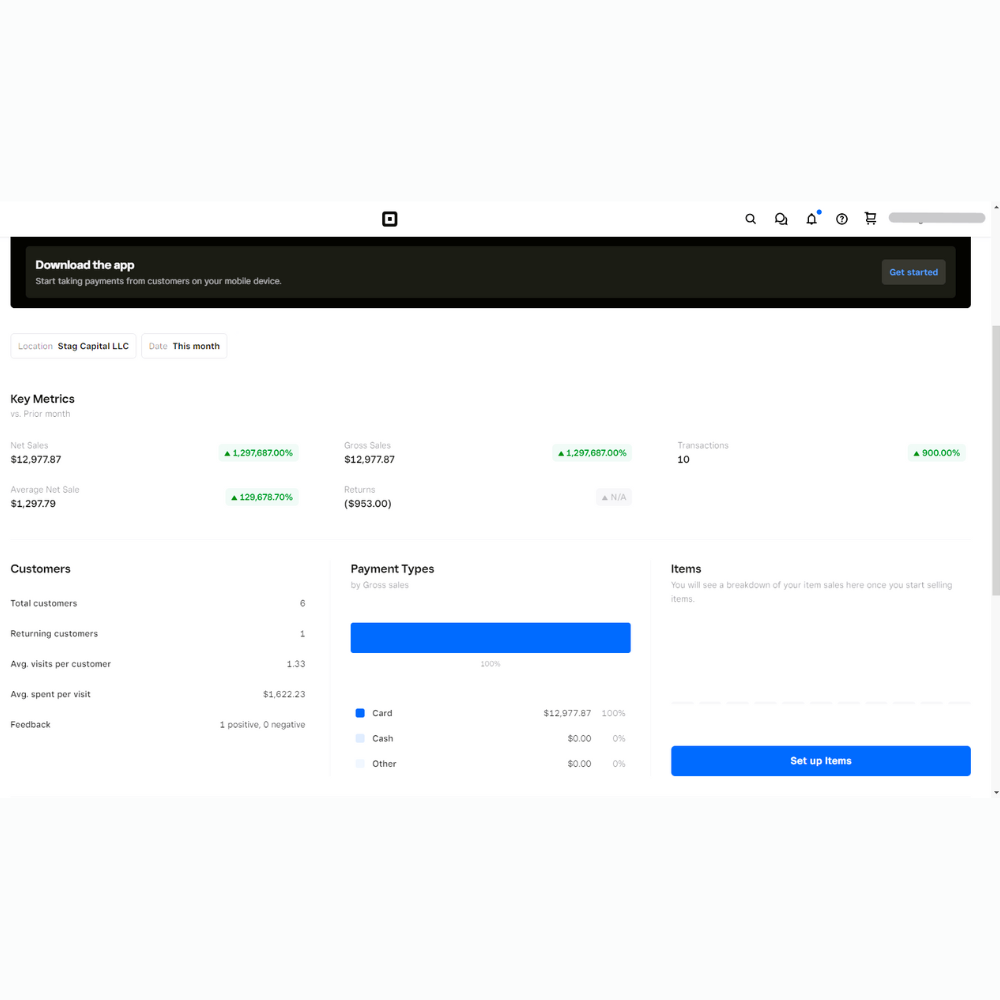Click the Other payment legend swatch
This screenshot has width=1000, height=1000.
coord(360,764)
